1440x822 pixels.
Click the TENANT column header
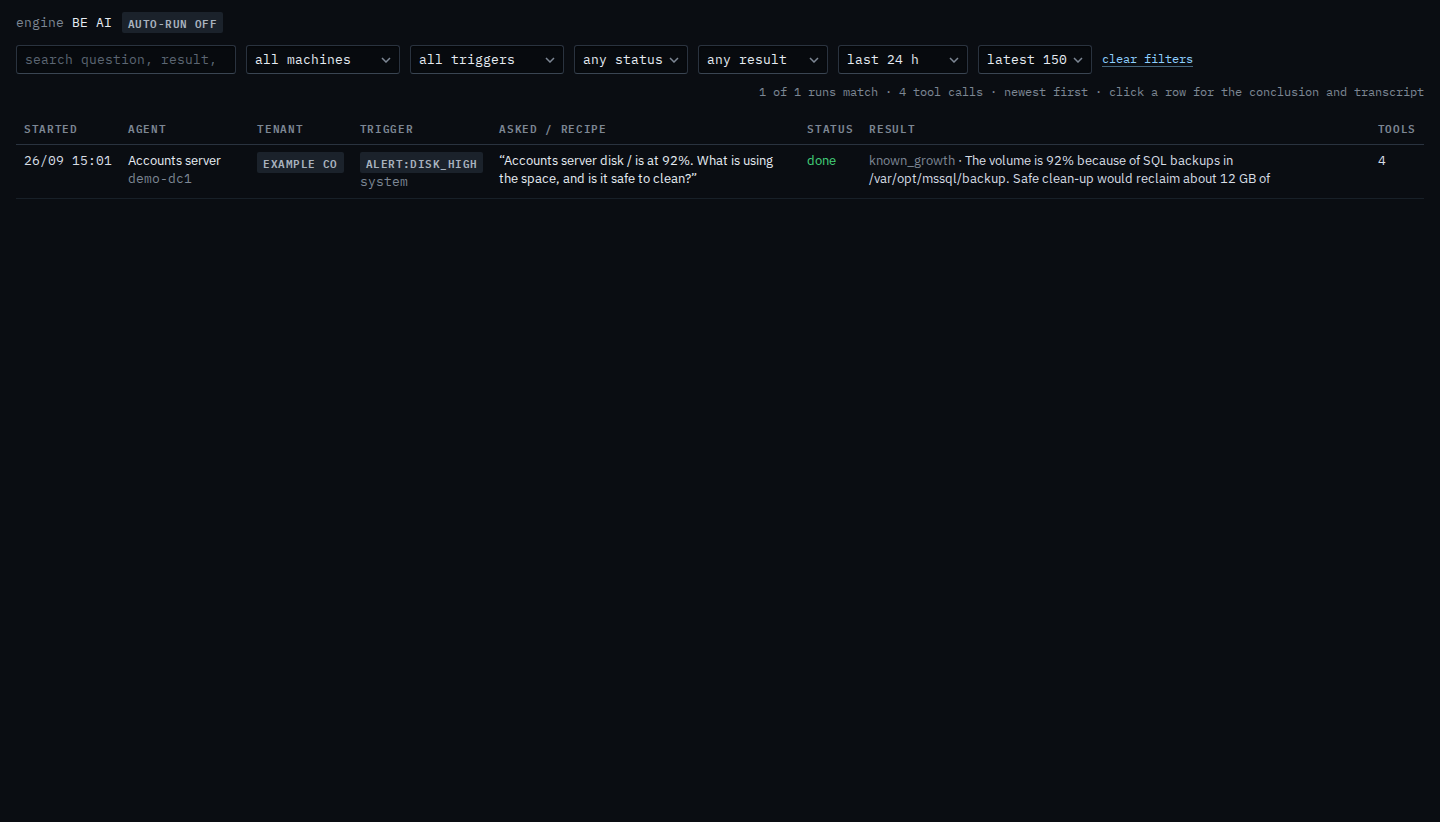coord(280,129)
